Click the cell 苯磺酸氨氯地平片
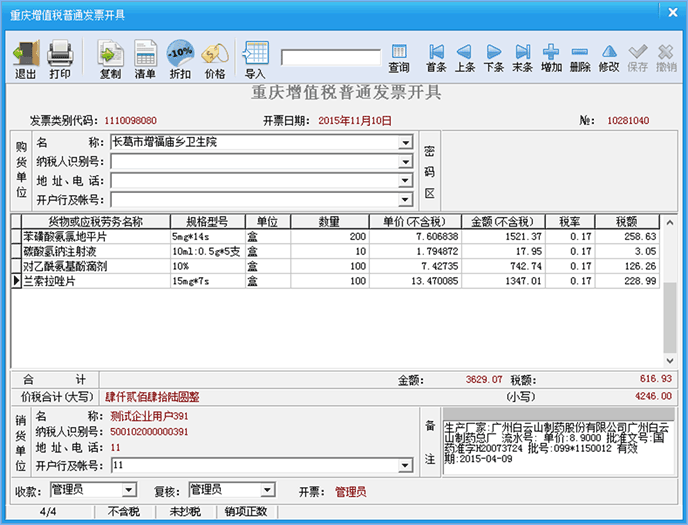Screen dimensions: 688x525 [x=96, y=237]
